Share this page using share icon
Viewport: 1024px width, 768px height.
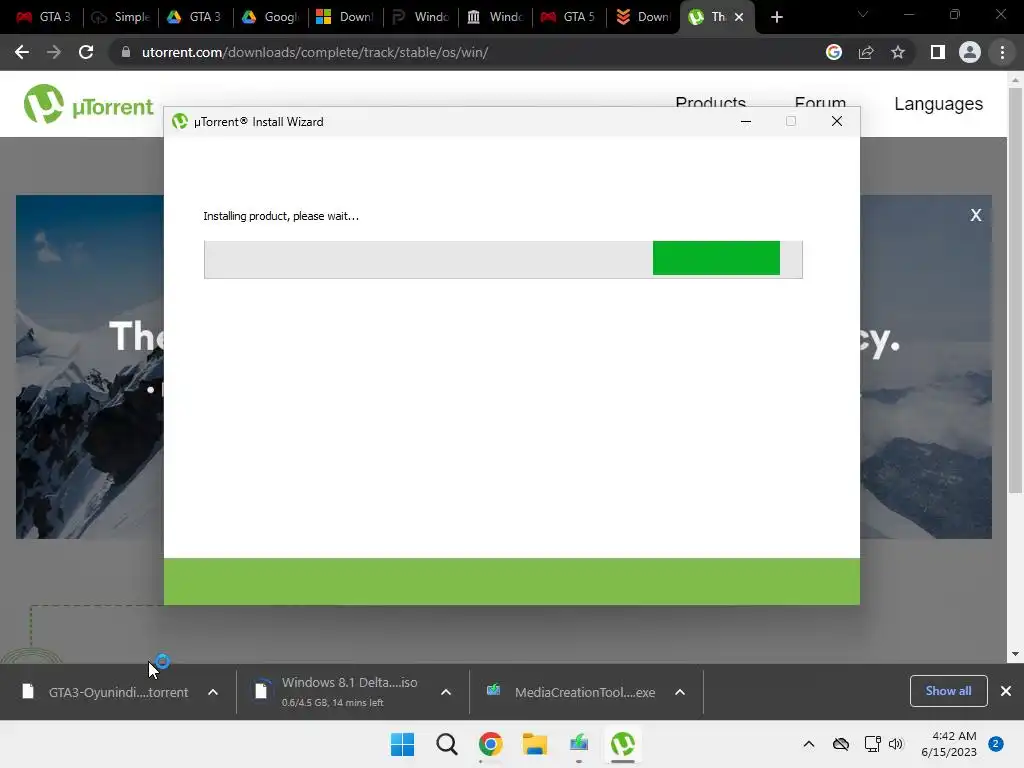coord(866,52)
